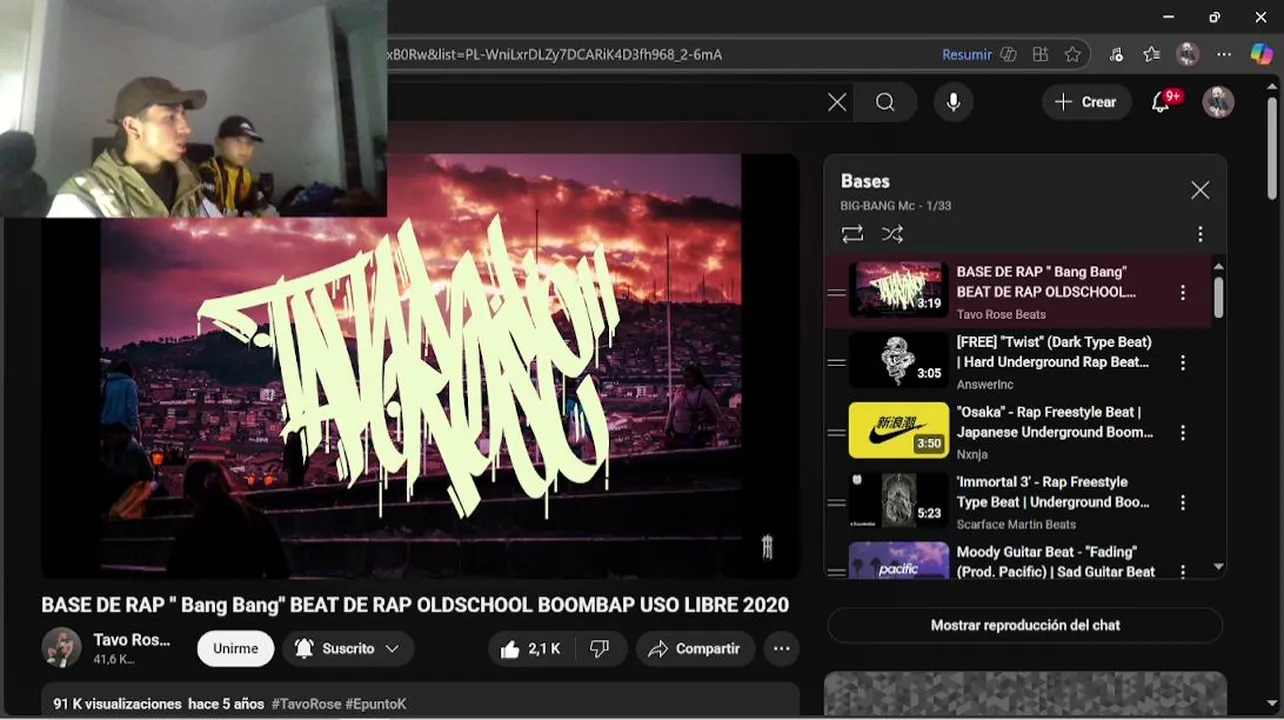The image size is (1284, 720).
Task: Open more actions three-dot button under video
Action: click(782, 649)
